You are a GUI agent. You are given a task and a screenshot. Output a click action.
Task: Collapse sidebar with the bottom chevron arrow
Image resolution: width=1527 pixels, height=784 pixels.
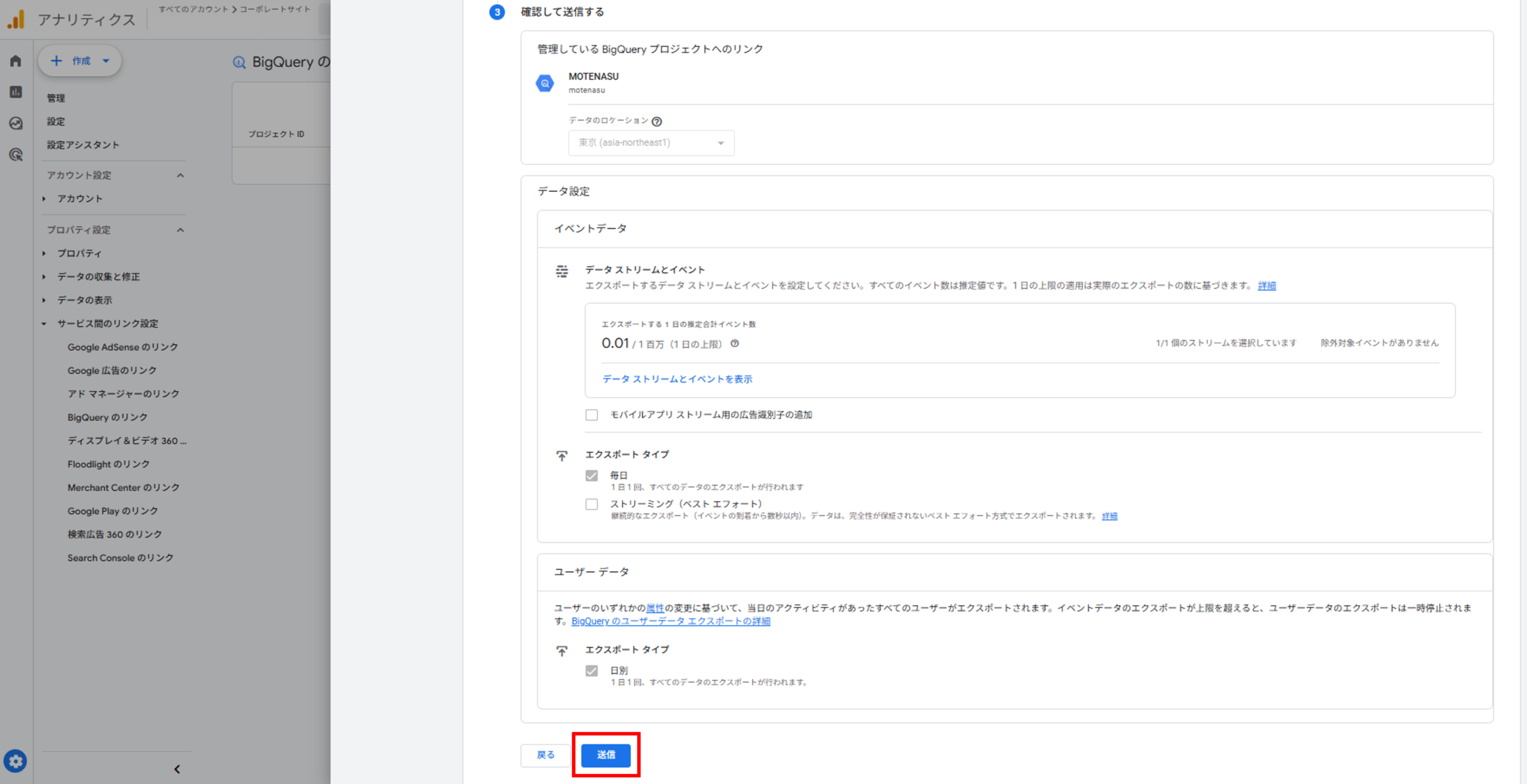(x=177, y=769)
